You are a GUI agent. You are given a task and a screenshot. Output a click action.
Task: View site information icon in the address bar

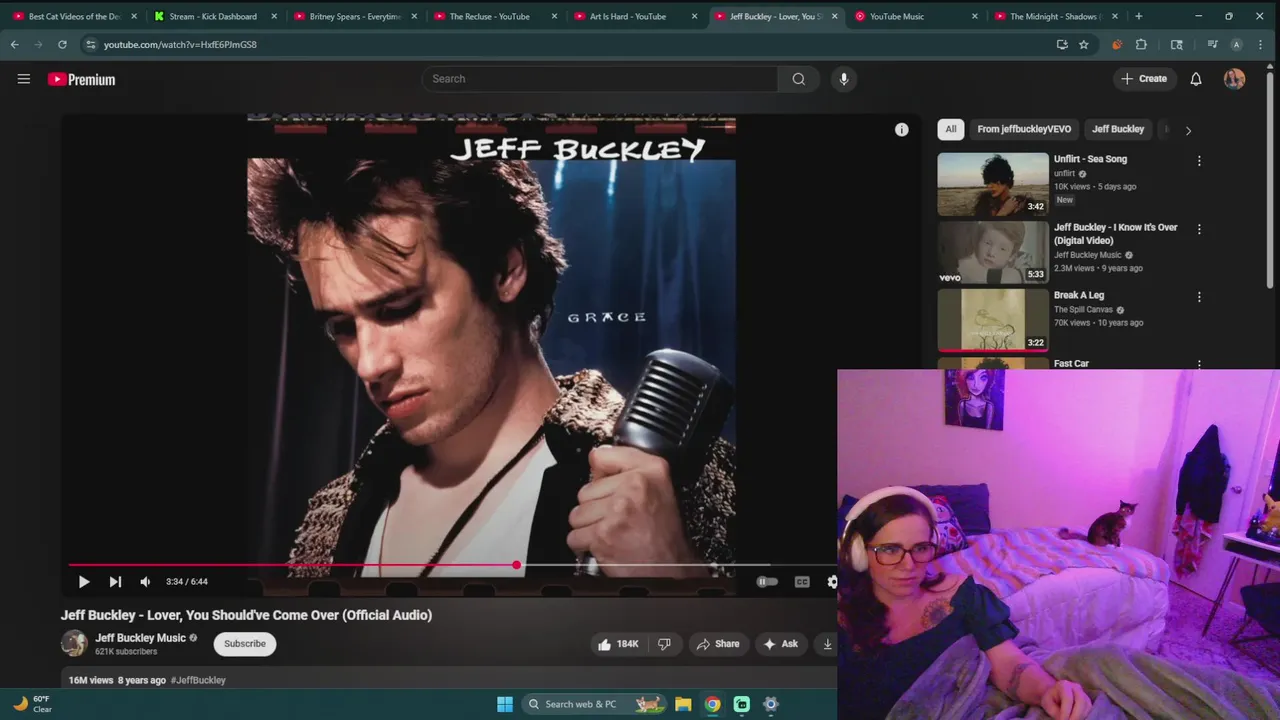(x=91, y=45)
